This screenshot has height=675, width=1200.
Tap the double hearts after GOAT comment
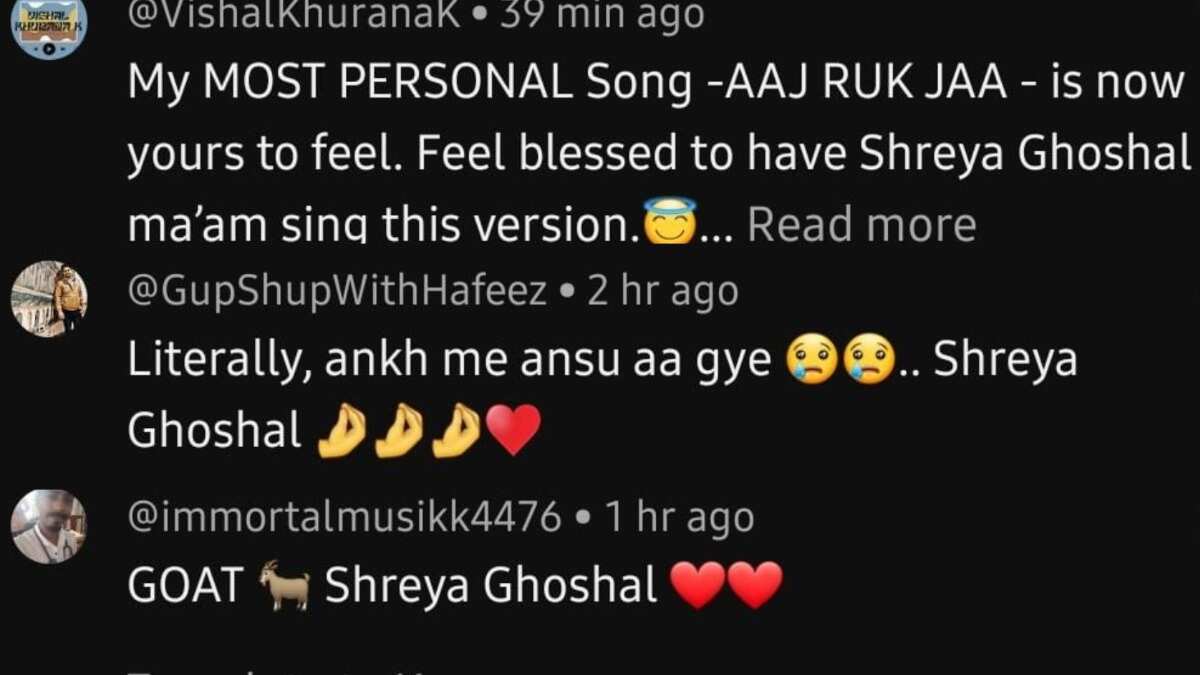(x=727, y=587)
